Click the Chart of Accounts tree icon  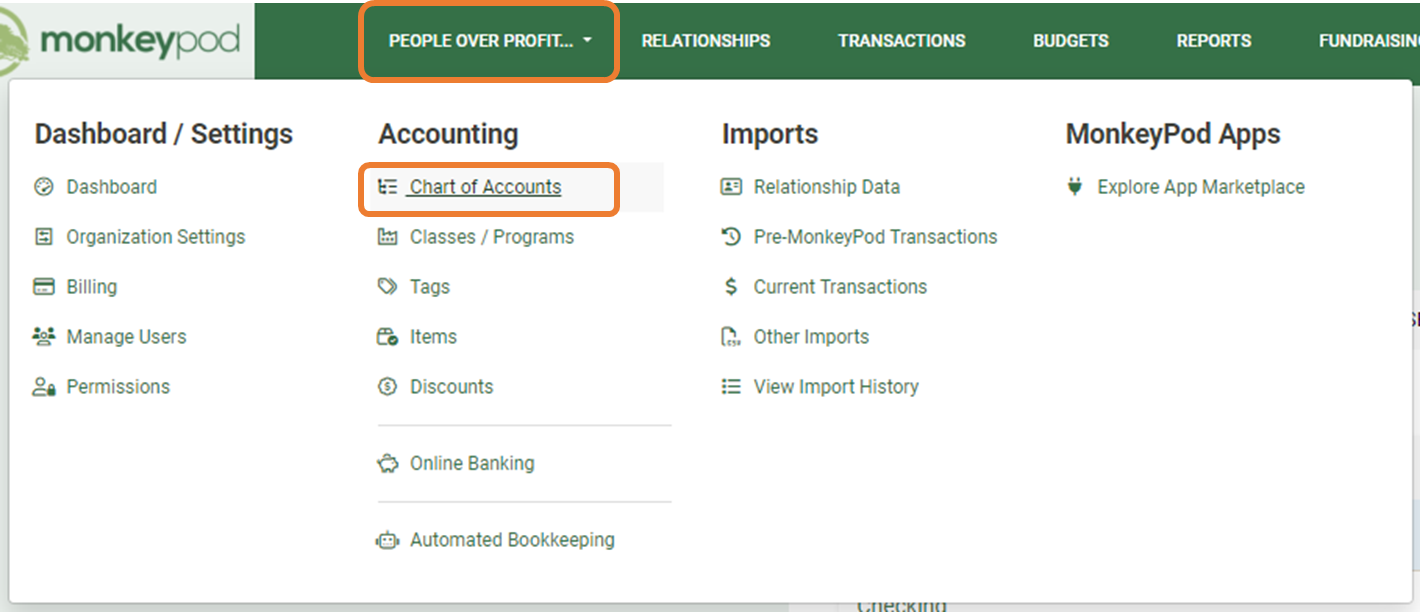(x=387, y=187)
